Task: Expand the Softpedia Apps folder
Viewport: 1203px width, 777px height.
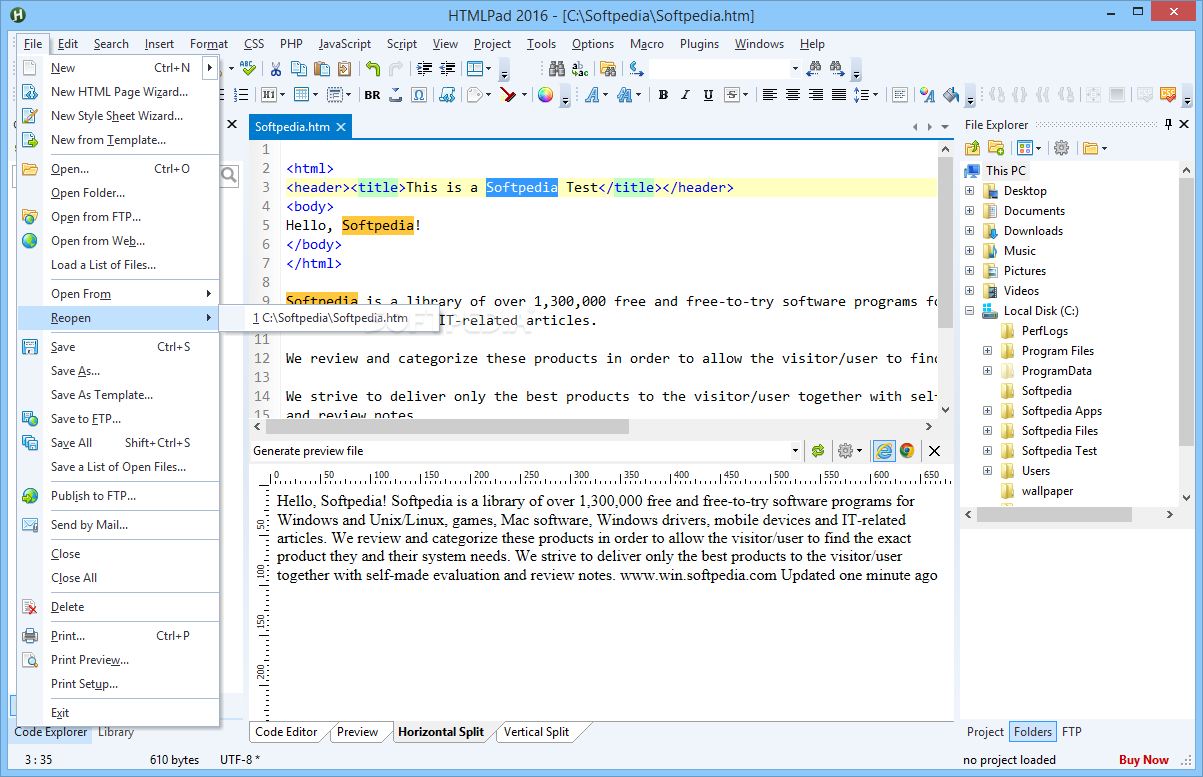Action: click(987, 411)
